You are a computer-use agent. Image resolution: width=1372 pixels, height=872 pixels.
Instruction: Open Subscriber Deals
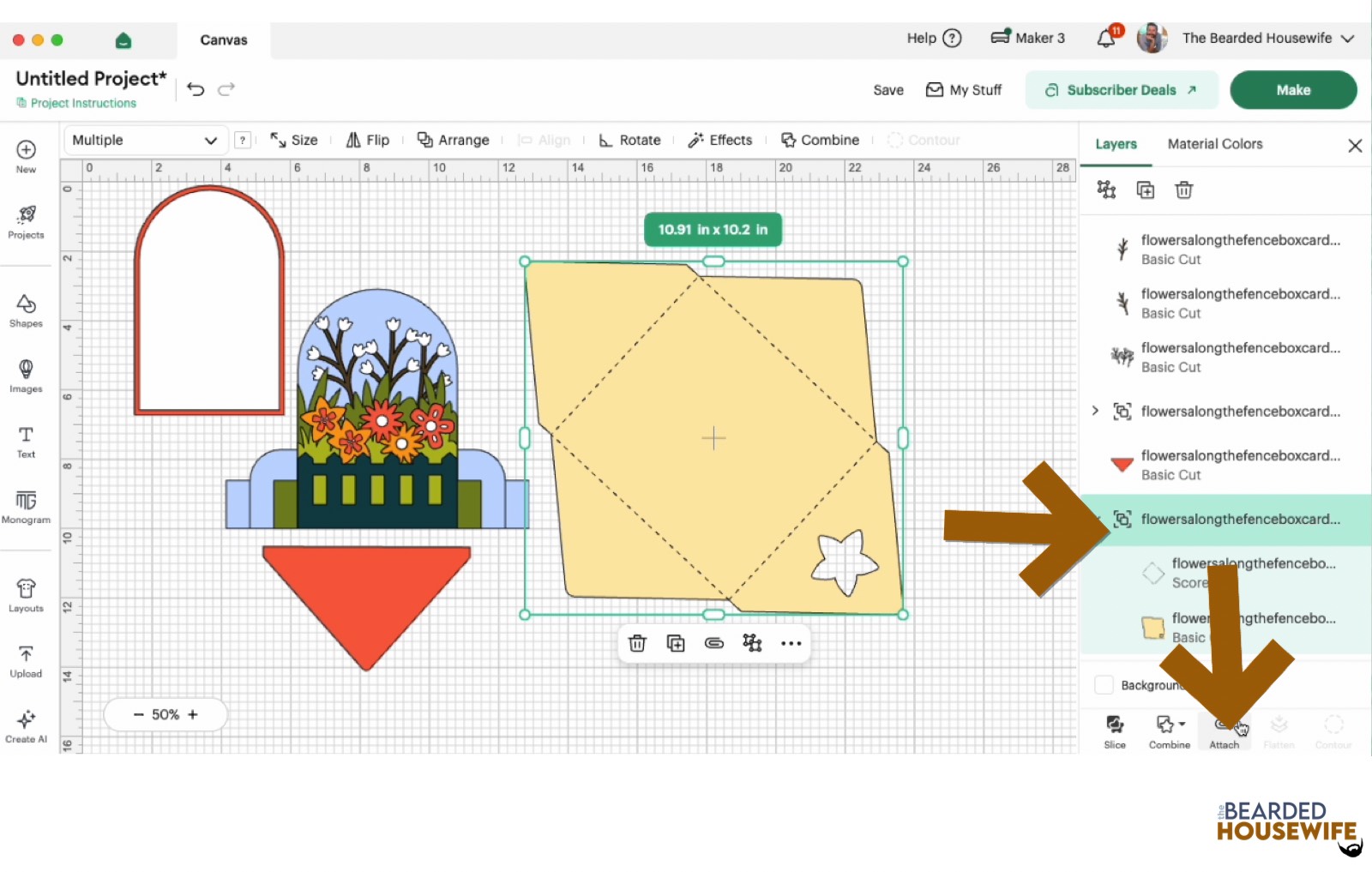[1121, 89]
